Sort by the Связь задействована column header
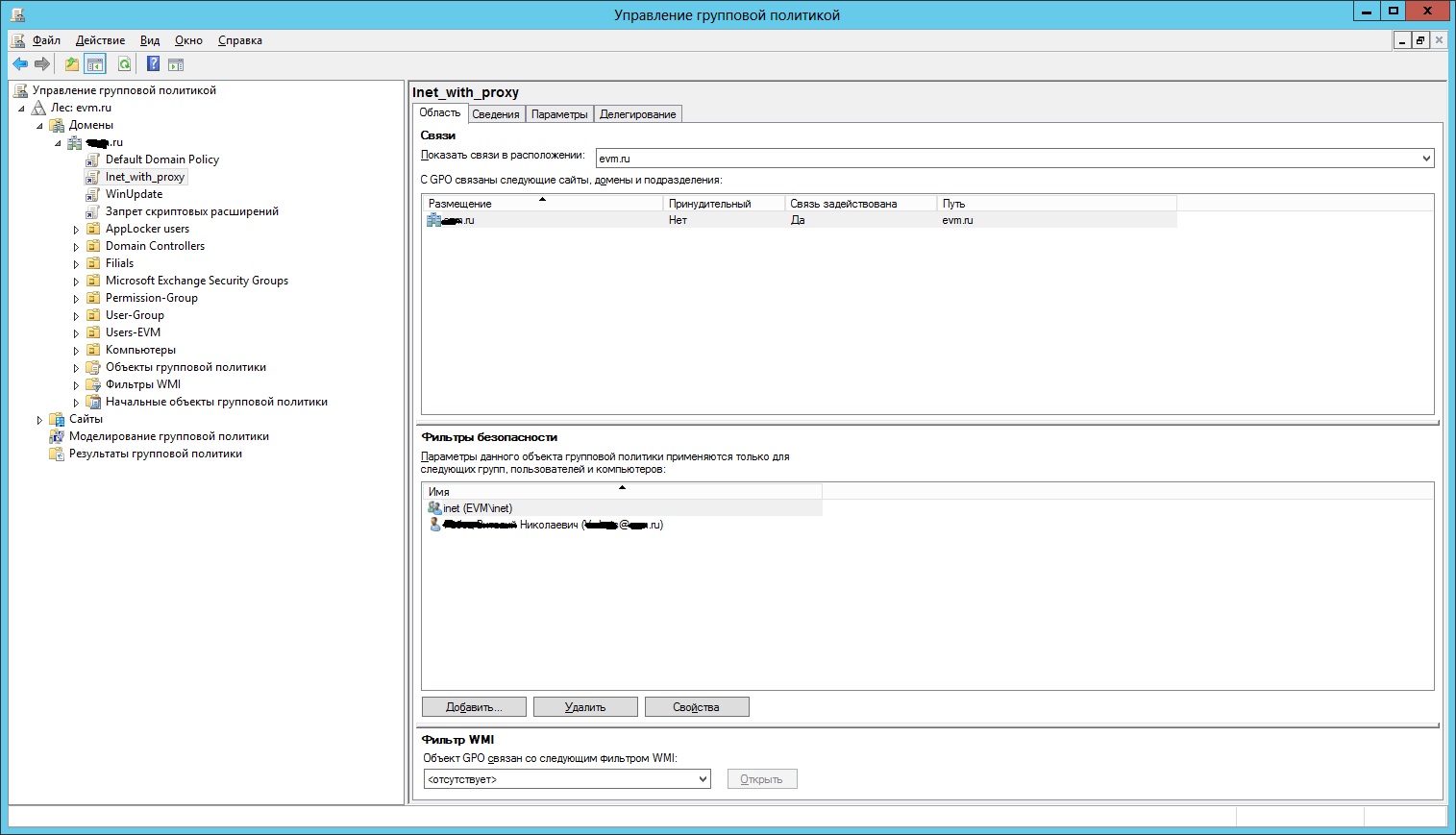 coord(860,204)
